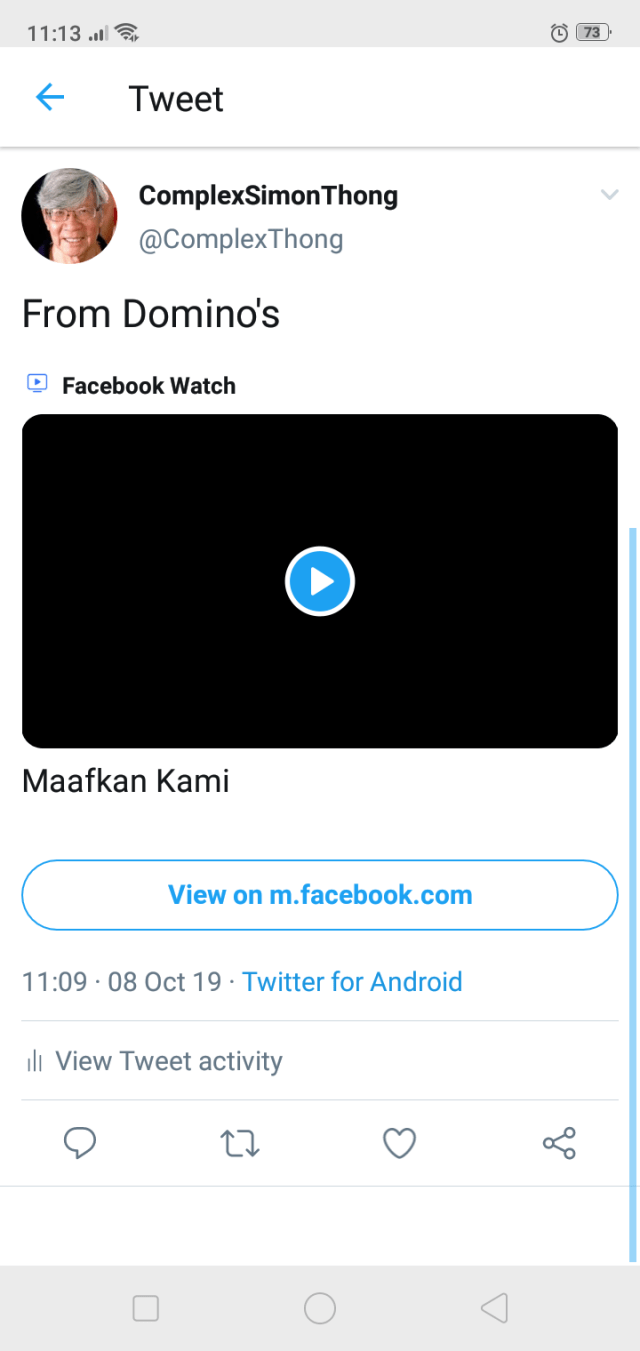This screenshot has width=640, height=1351.
Task: Play the Facebook Watch video
Action: click(320, 581)
